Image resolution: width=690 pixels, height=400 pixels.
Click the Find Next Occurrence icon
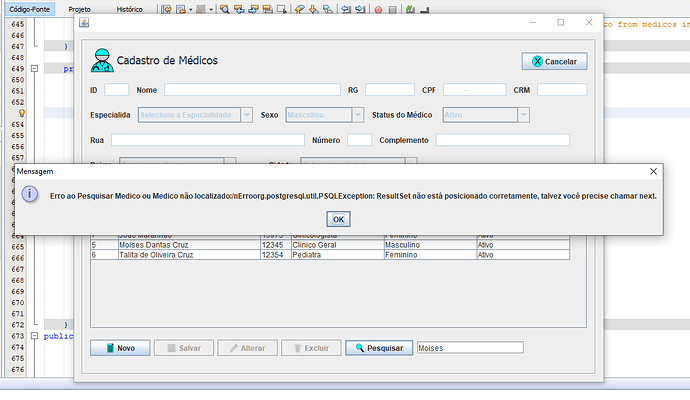(x=253, y=9)
